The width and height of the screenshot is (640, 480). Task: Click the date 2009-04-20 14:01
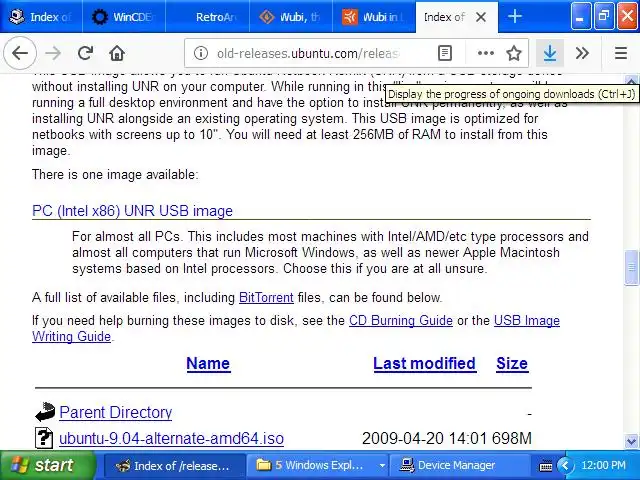(x=424, y=438)
